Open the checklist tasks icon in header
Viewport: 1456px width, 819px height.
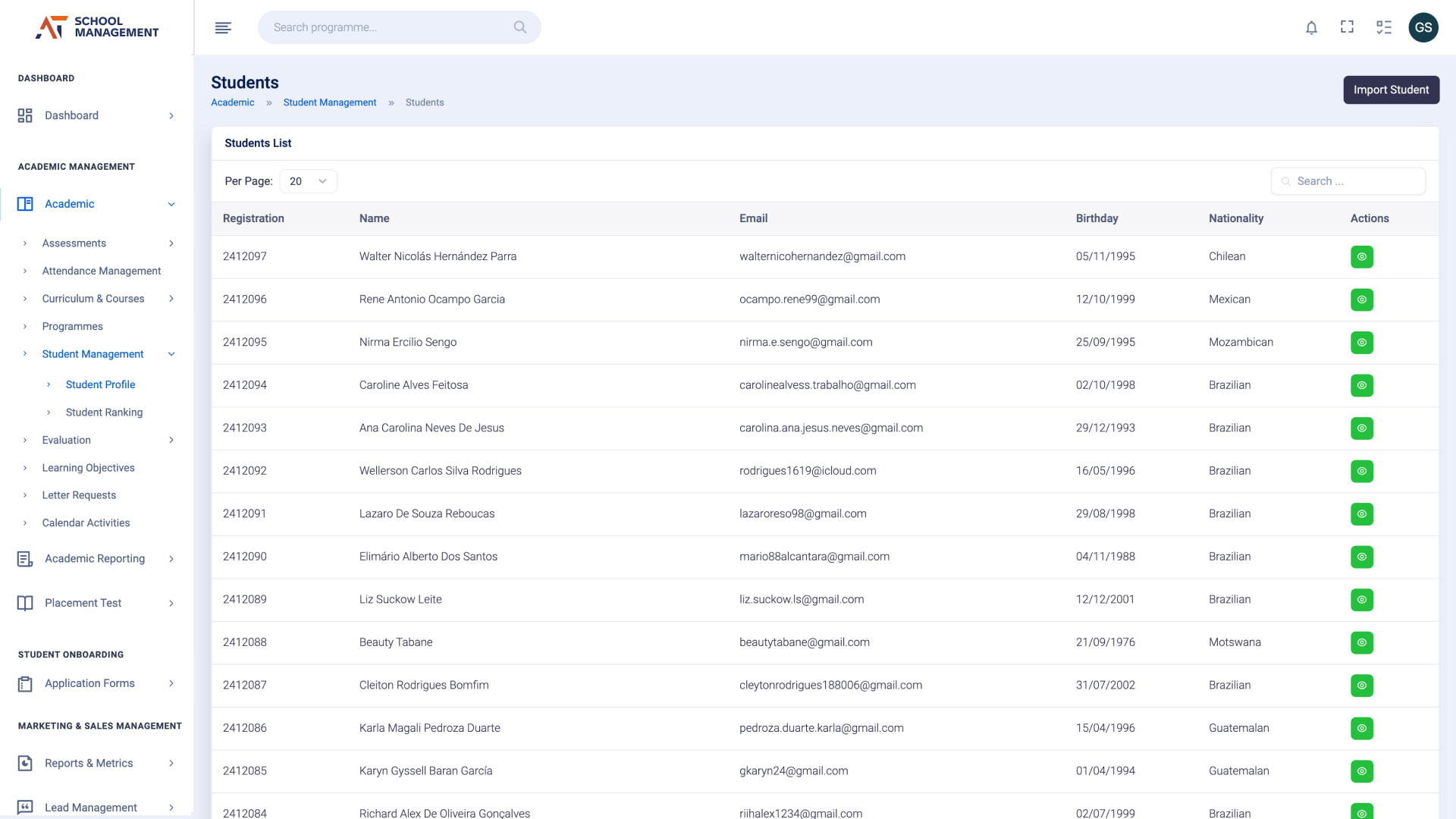pos(1384,27)
